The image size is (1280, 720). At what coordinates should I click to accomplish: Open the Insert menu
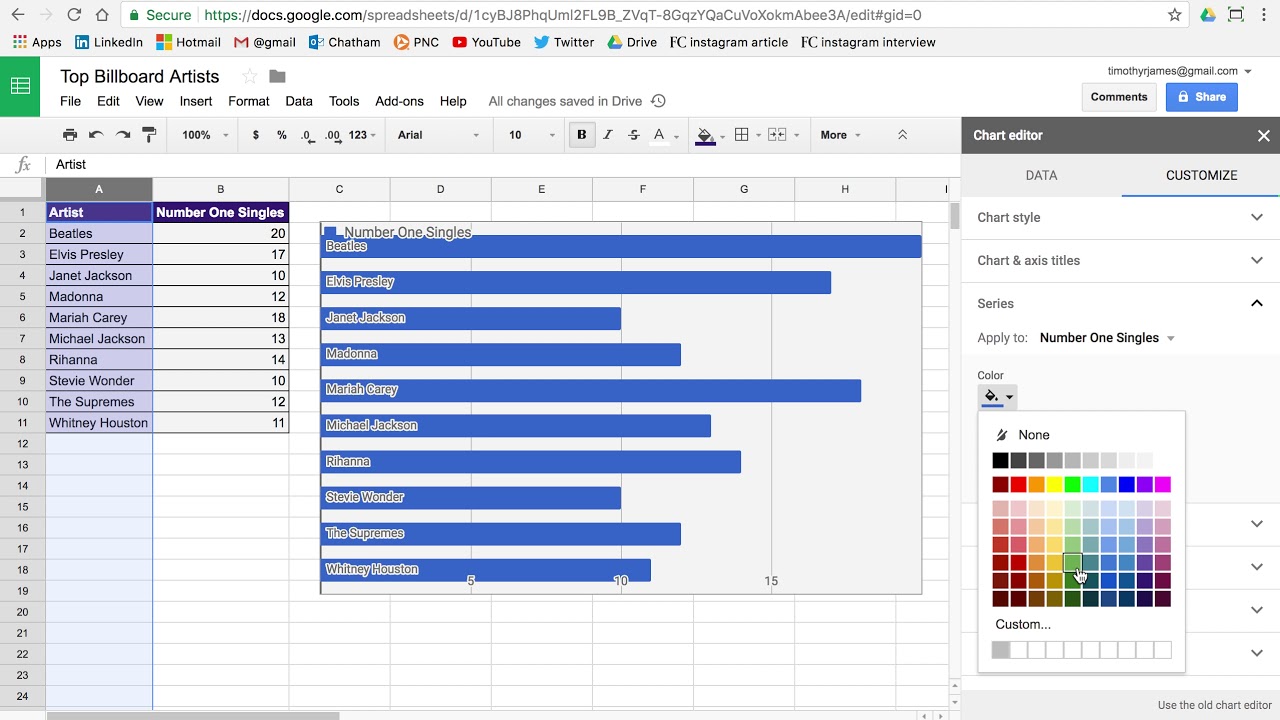pos(196,101)
